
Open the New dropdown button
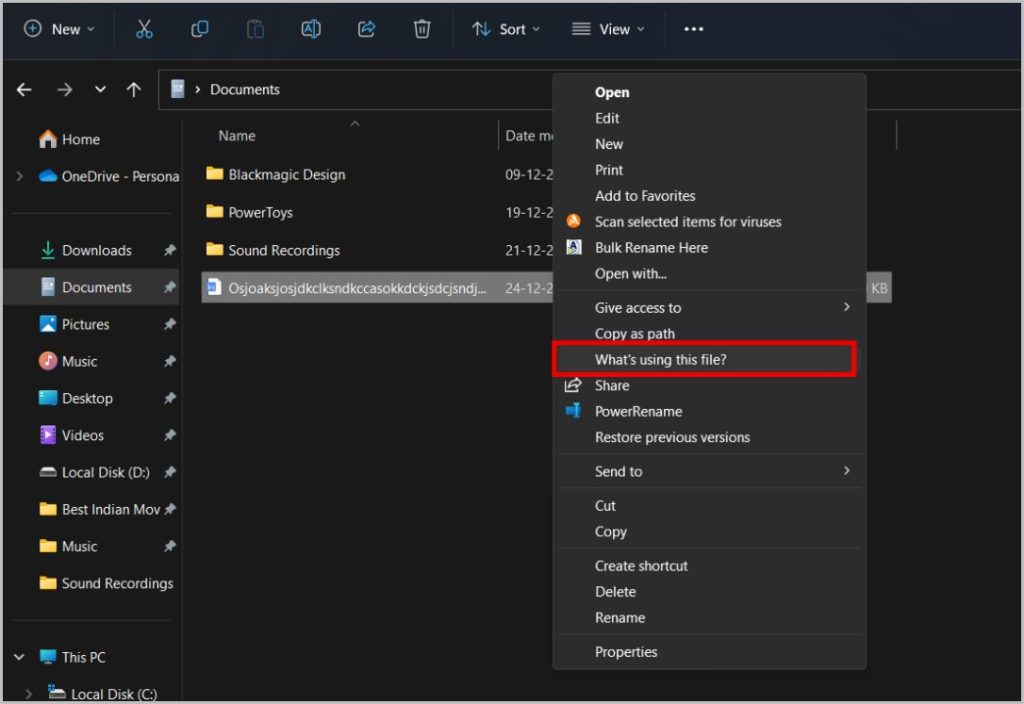point(59,29)
